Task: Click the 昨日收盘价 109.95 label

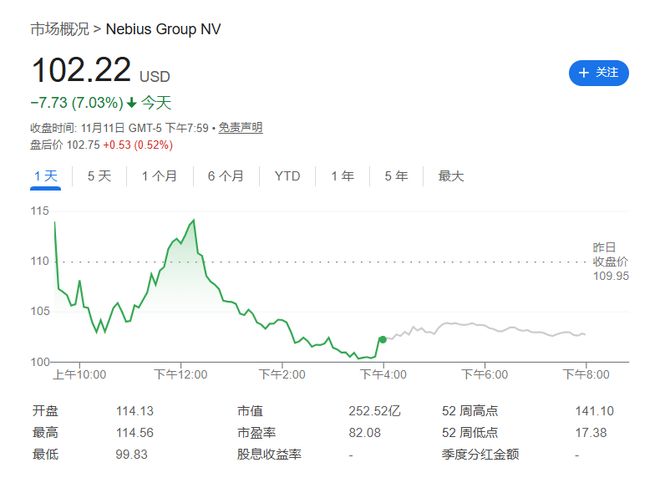Action: [610, 262]
